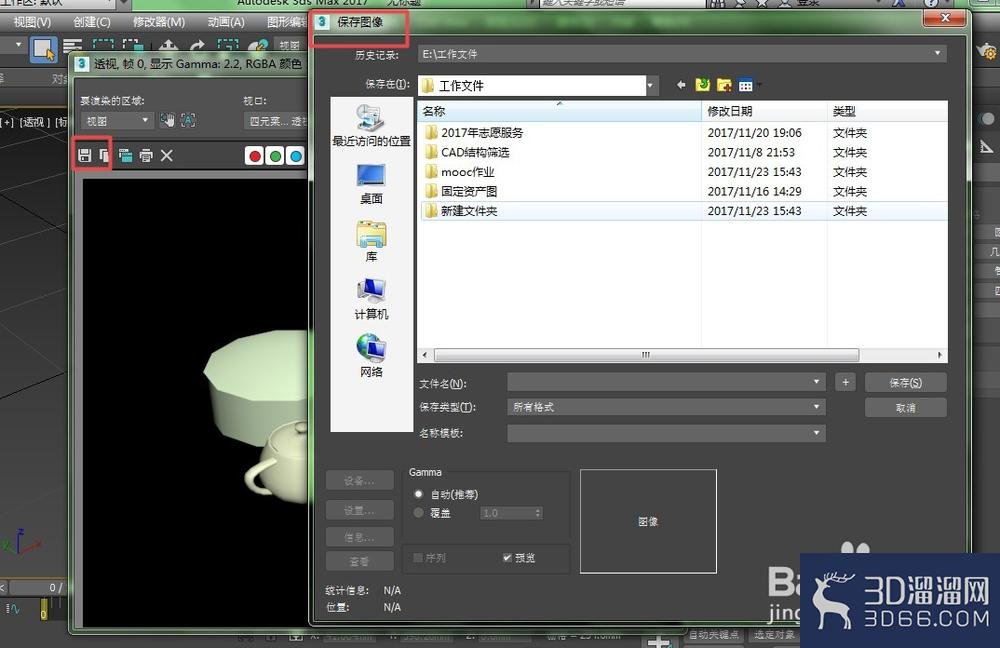1000x648 pixels.
Task: Click the save image icon in render window
Action: (x=84, y=155)
